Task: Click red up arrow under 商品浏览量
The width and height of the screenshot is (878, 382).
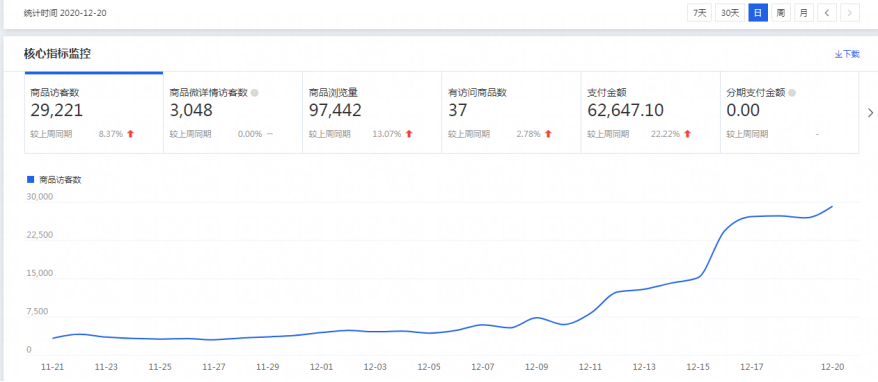Action: (409, 134)
